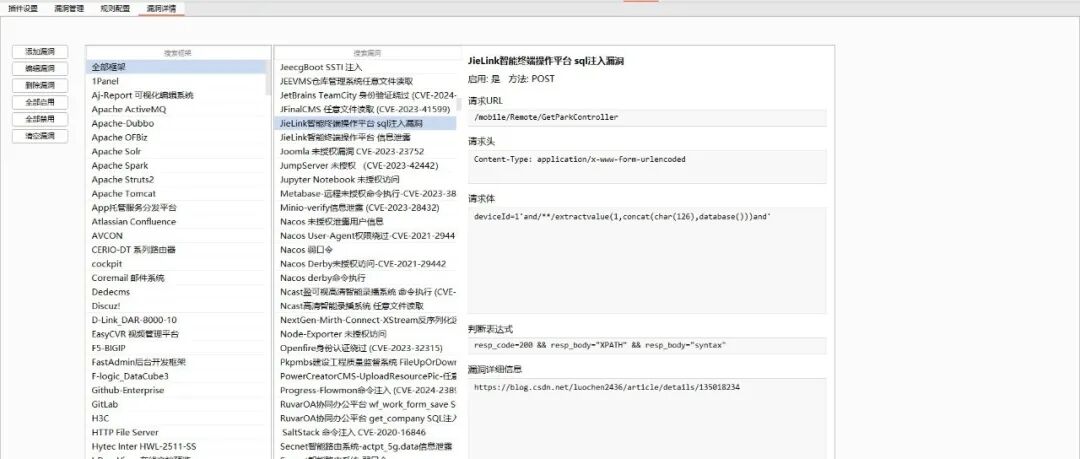Screen dimensions: 1080x459
Task: Select the Discuz! framework
Action: pyautogui.click(x=176, y=306)
